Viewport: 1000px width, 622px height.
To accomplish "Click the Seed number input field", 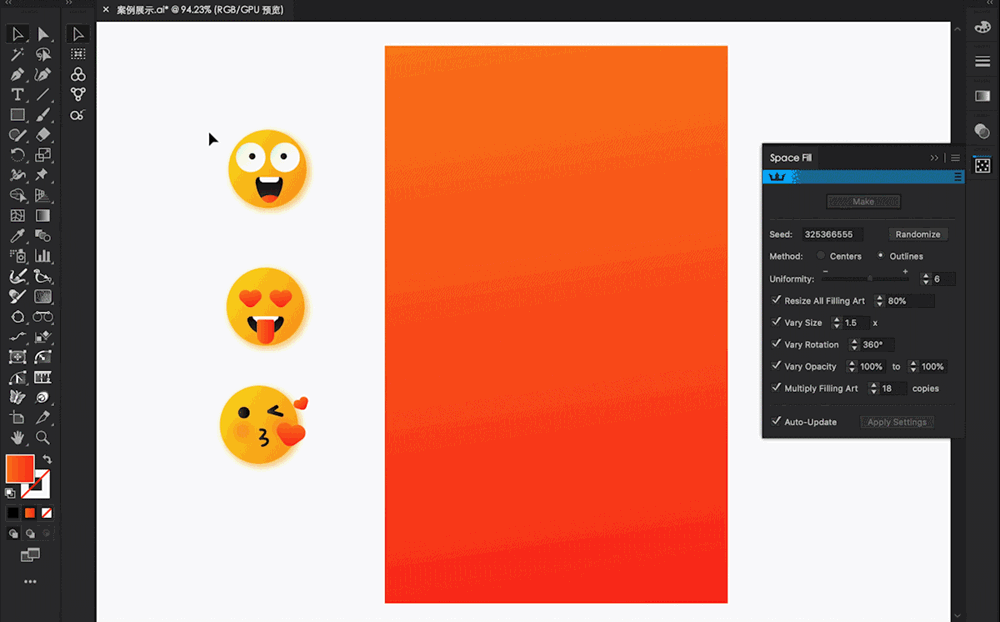I will [830, 234].
